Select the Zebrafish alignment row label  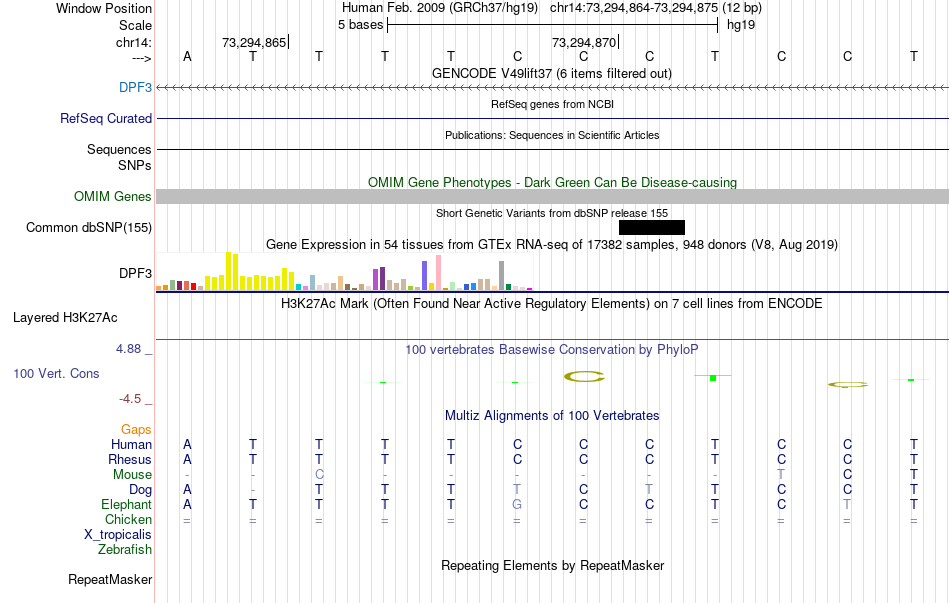[125, 550]
